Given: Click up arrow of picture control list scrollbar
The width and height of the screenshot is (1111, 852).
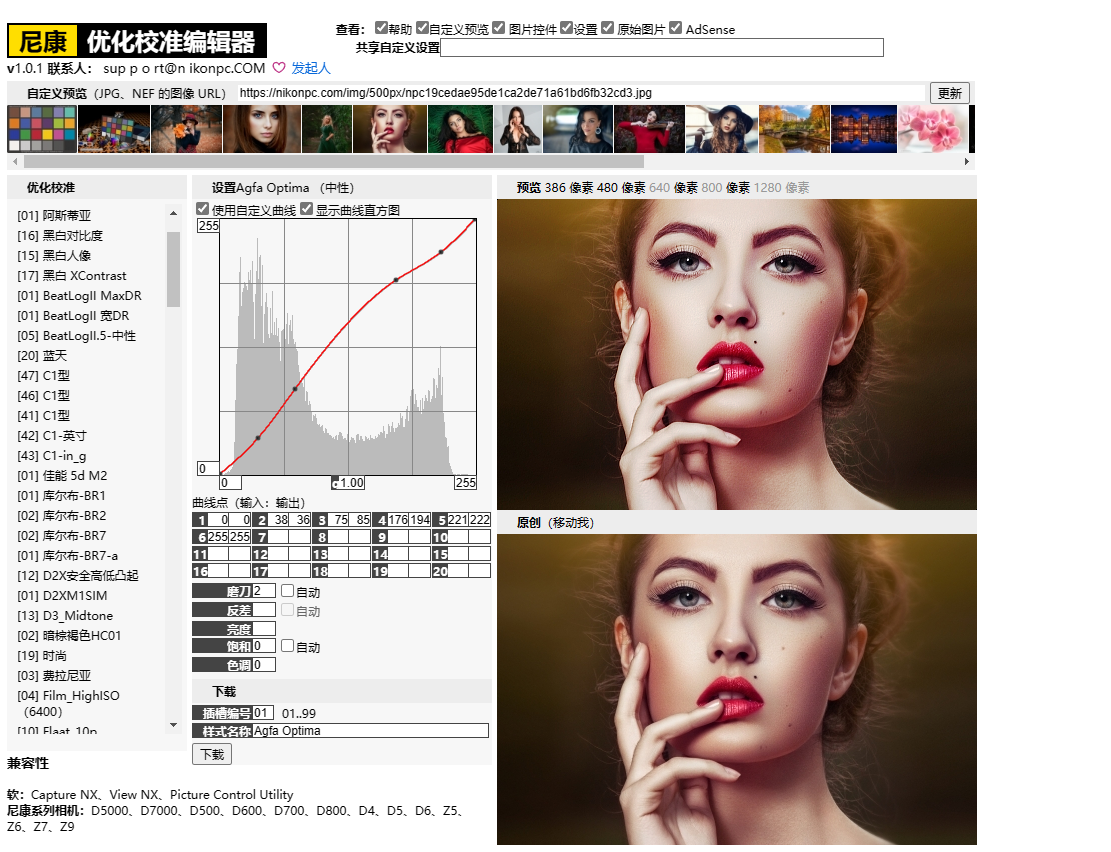Looking at the screenshot, I should click(x=173, y=213).
